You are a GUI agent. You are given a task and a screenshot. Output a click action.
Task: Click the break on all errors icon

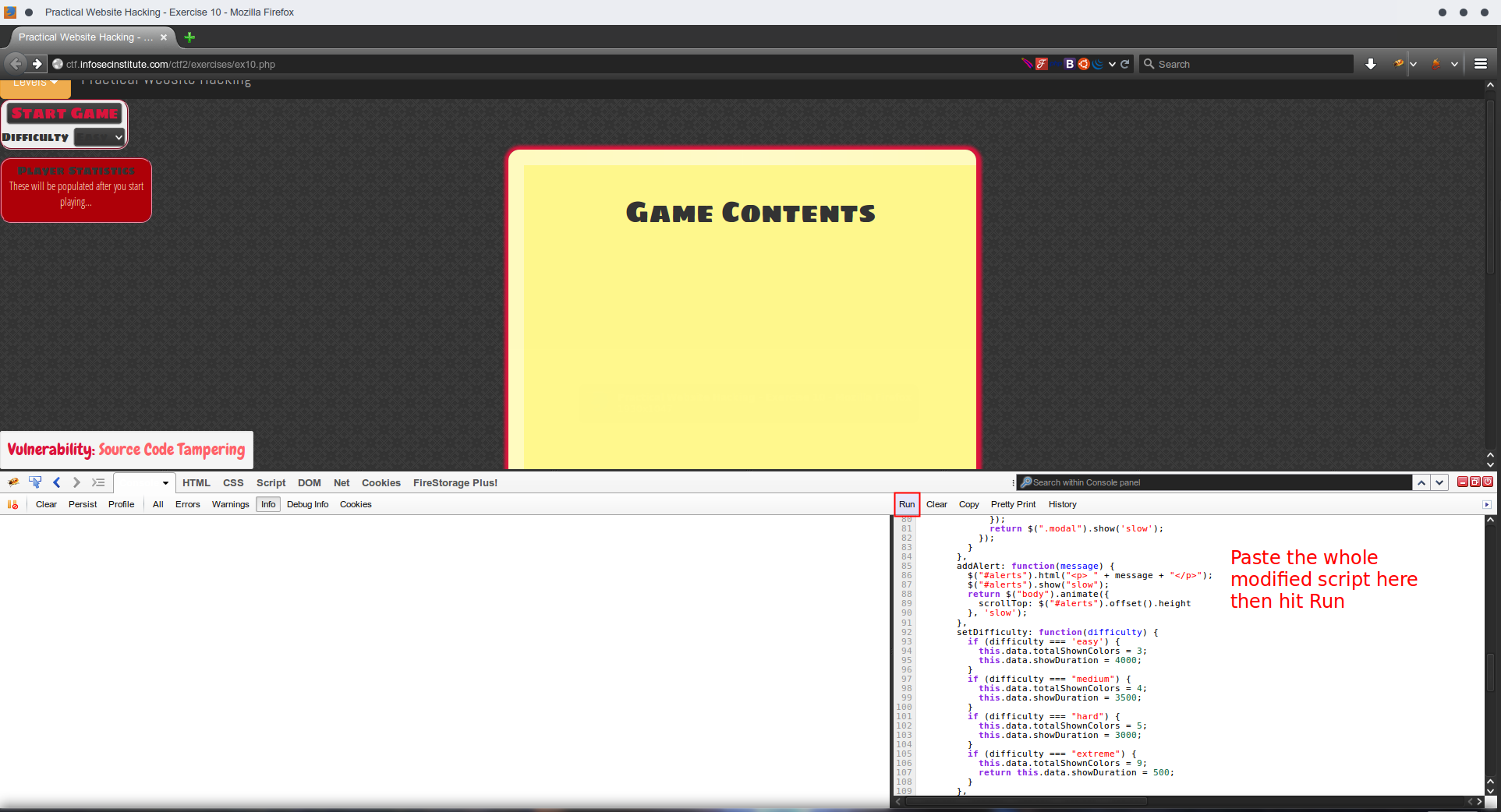coord(12,504)
